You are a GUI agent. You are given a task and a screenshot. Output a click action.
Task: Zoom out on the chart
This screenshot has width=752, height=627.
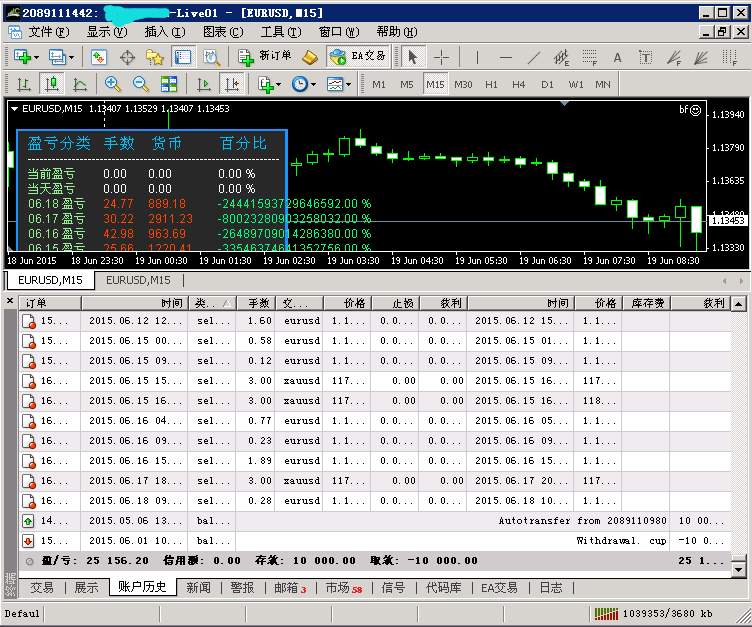140,84
